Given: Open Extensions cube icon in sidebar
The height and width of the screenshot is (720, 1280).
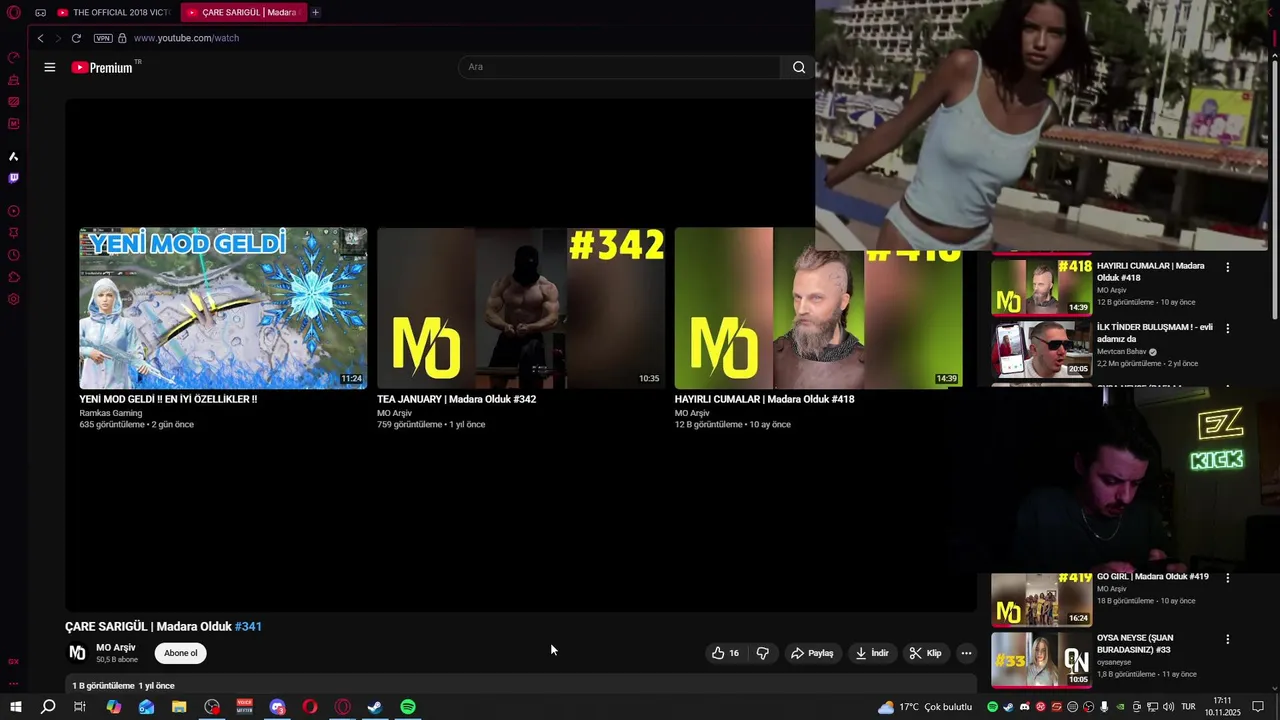Looking at the screenshot, I should tap(14, 277).
